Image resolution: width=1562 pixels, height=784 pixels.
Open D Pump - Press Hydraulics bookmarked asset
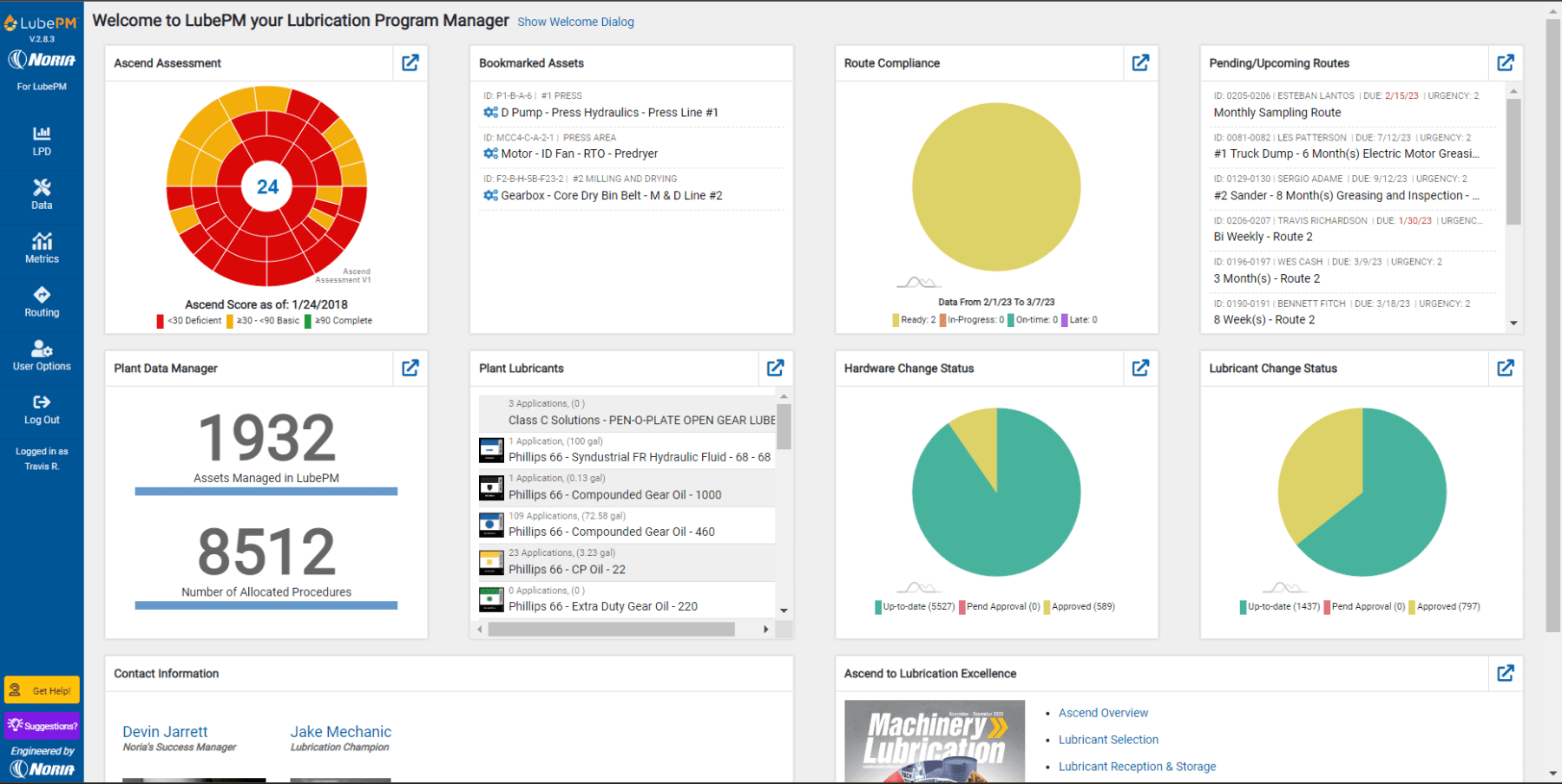click(609, 113)
